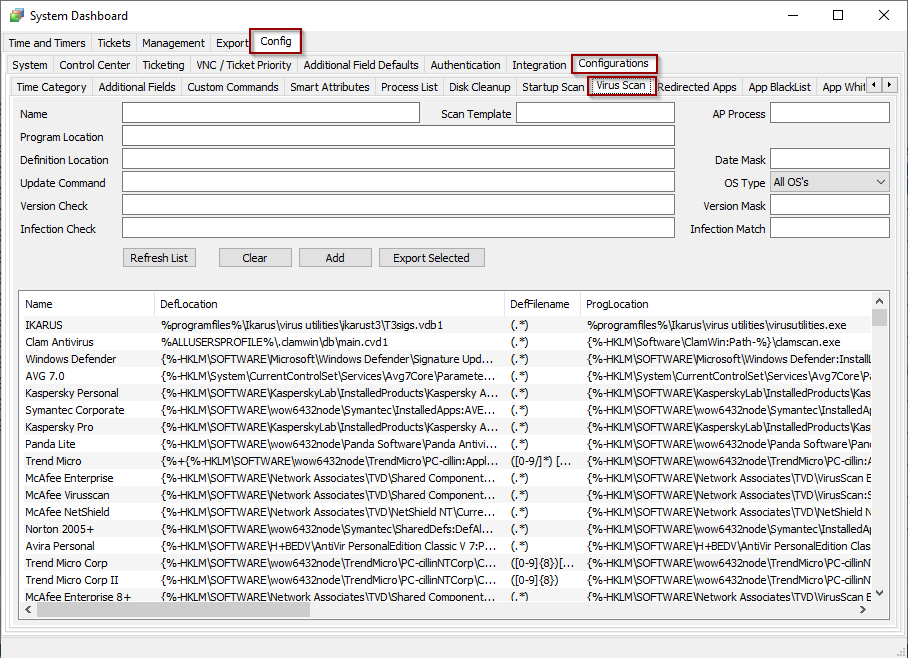Focus the Name input field
Image resolution: width=908 pixels, height=658 pixels.
coord(270,113)
